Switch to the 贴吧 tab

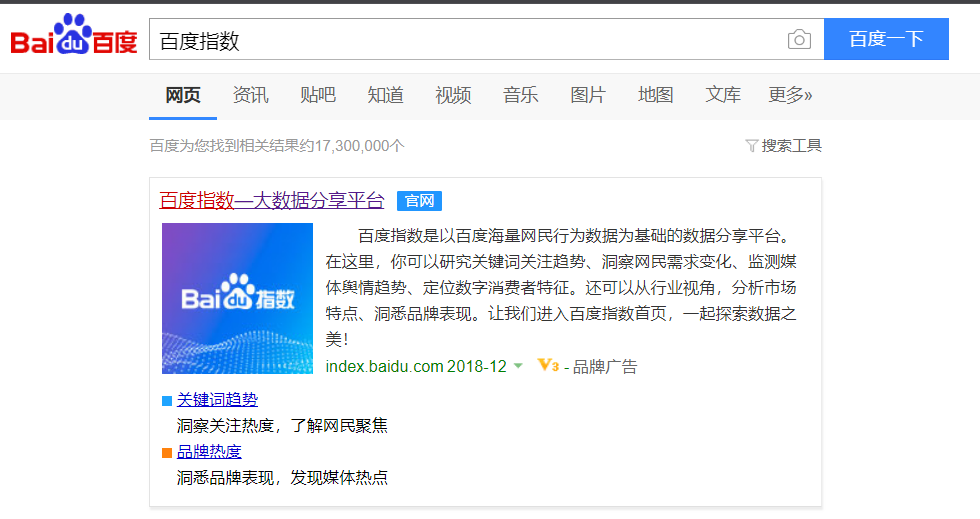click(318, 95)
